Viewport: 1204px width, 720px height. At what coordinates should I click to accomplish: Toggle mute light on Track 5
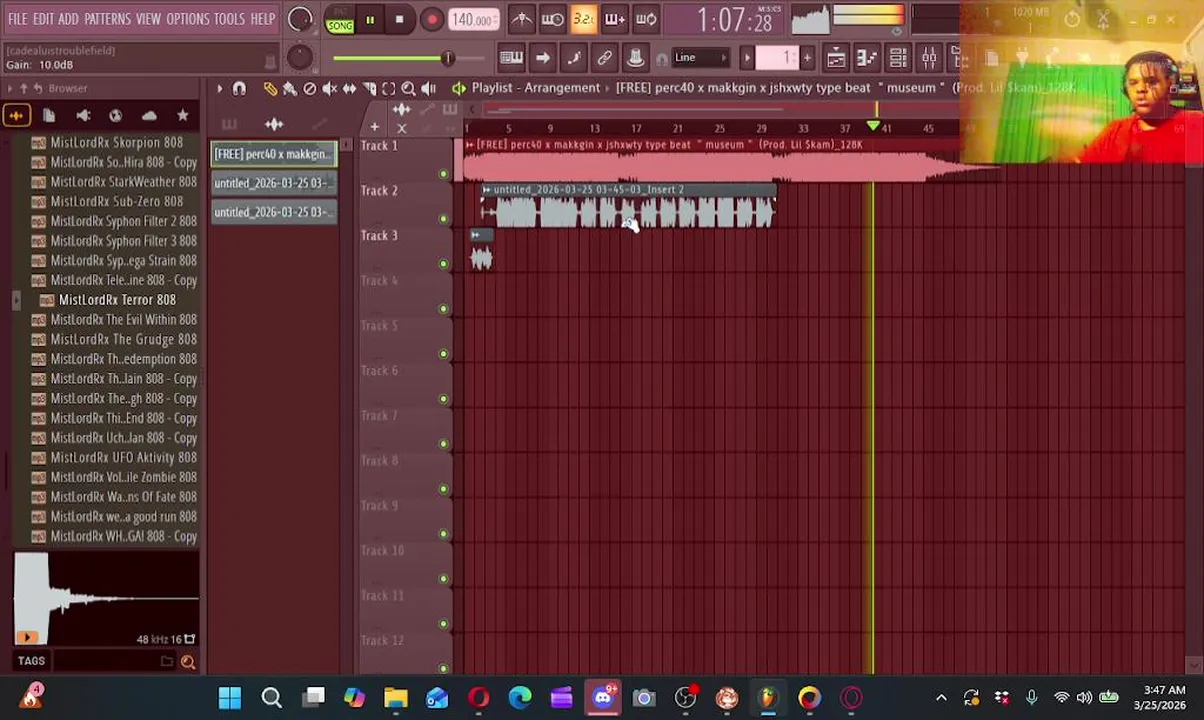coord(444,354)
